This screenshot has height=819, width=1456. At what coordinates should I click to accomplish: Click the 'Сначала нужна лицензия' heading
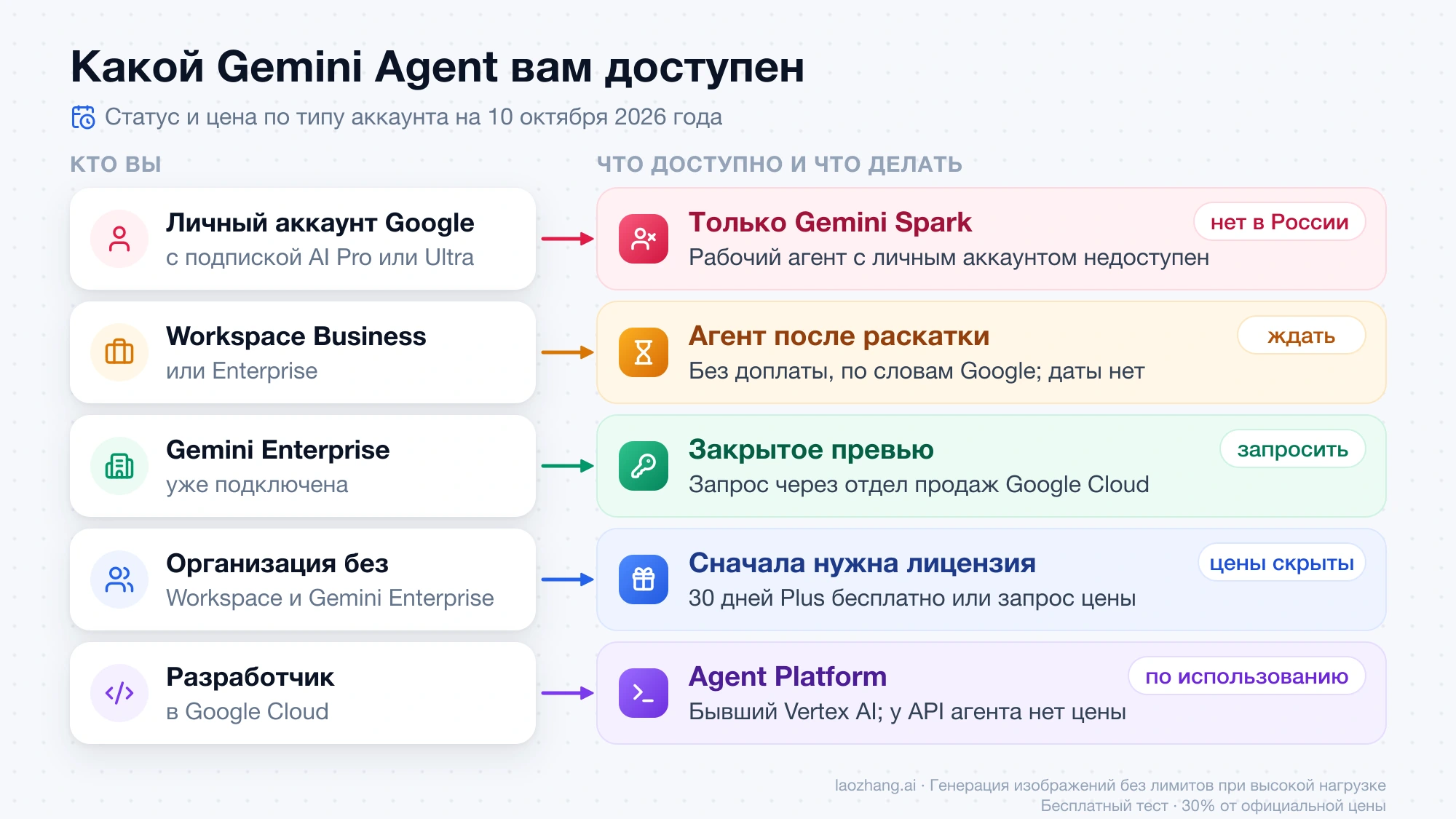click(x=862, y=563)
